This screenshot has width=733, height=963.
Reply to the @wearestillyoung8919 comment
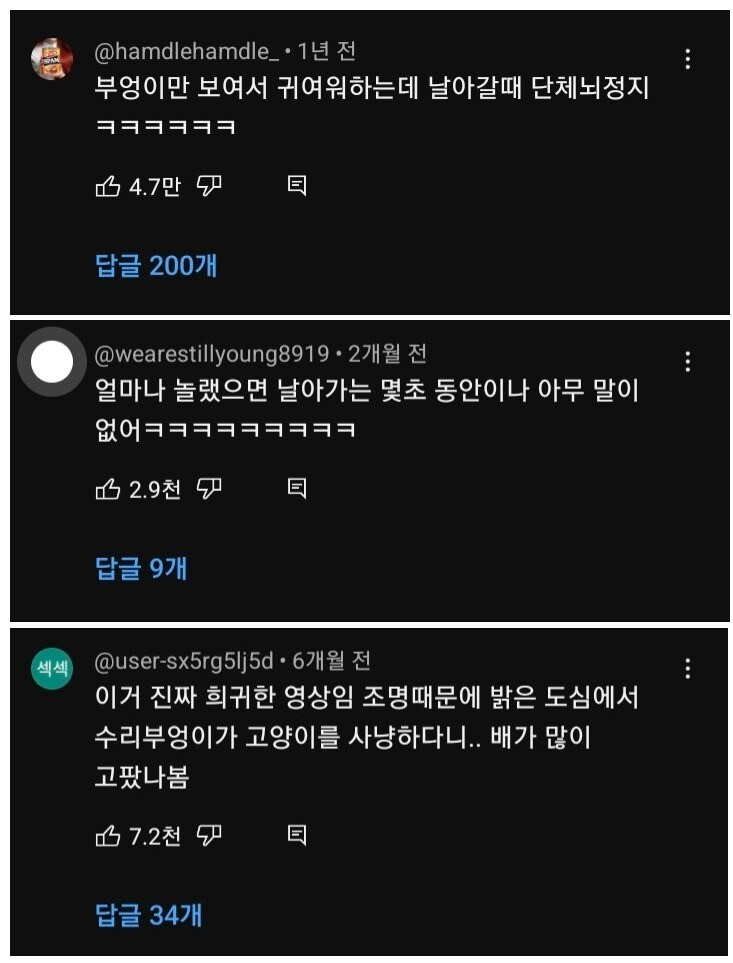[x=297, y=489]
